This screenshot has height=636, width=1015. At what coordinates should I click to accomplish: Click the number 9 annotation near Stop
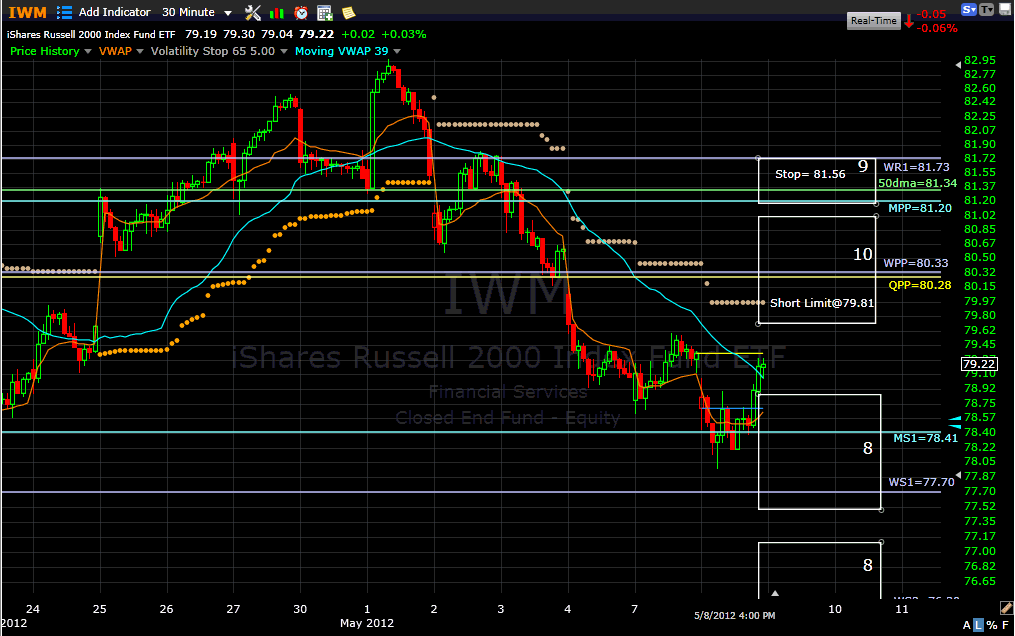[863, 166]
